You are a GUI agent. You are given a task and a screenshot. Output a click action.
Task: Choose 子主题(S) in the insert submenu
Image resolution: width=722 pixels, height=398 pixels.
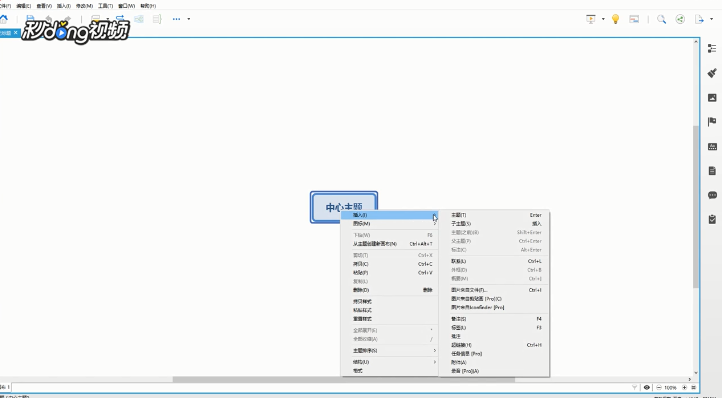[x=494, y=223]
